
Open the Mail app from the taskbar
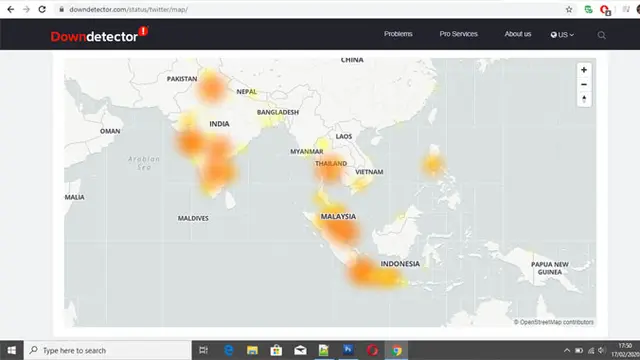[x=300, y=350]
